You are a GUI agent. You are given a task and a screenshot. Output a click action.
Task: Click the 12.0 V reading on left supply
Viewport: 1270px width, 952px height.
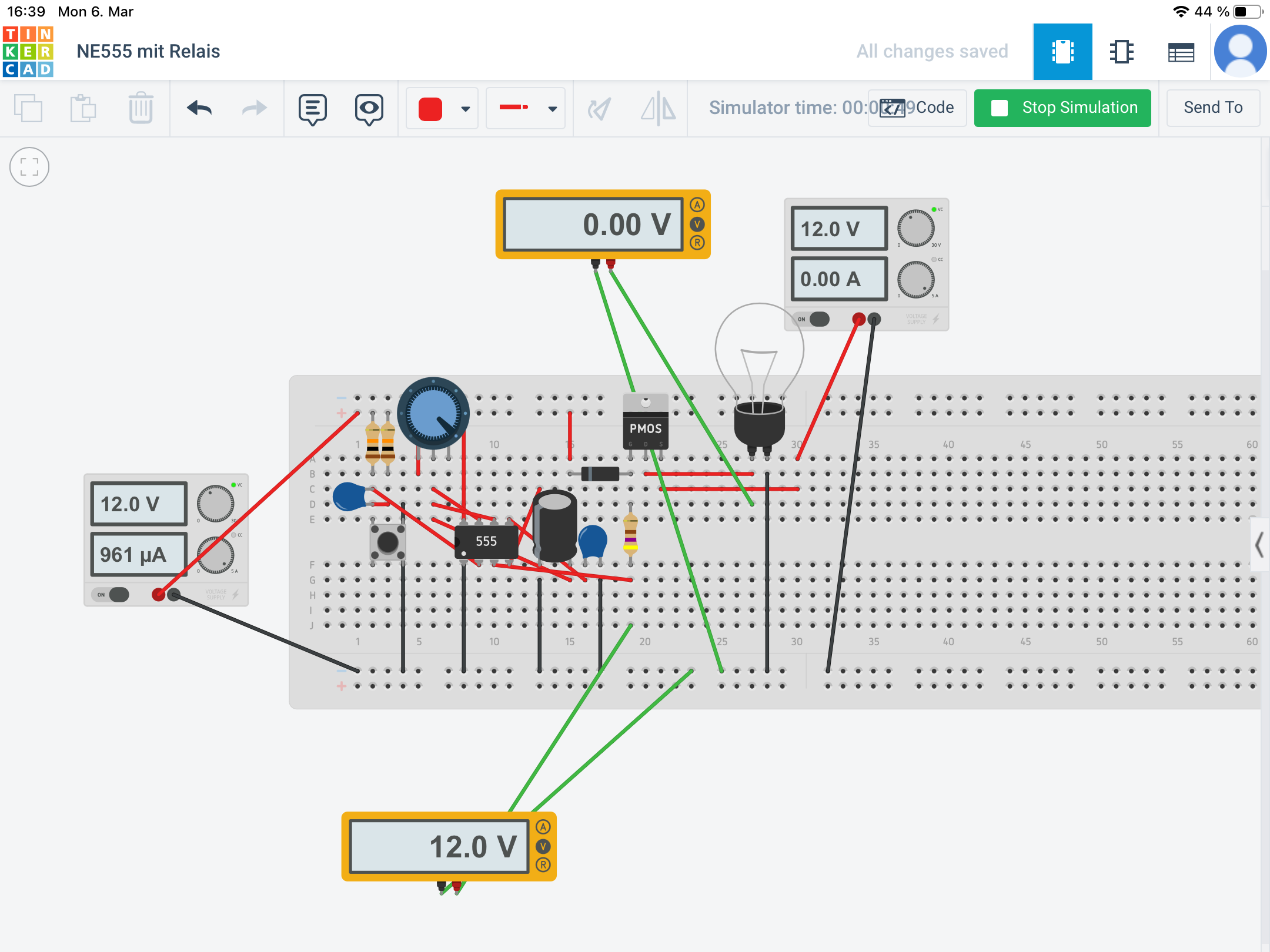click(x=139, y=504)
